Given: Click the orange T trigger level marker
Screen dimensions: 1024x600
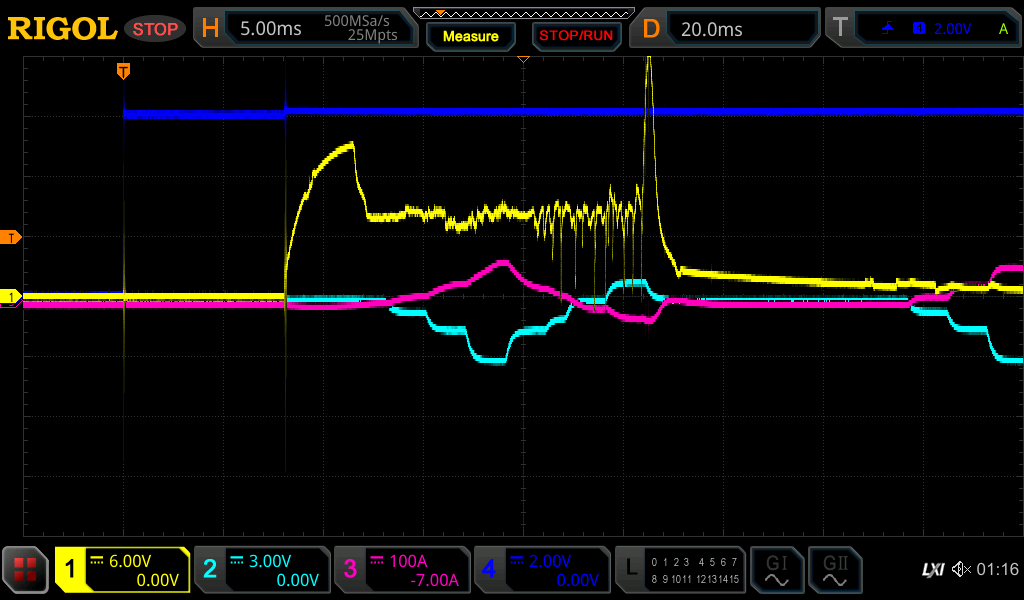Looking at the screenshot, I should (x=11, y=237).
